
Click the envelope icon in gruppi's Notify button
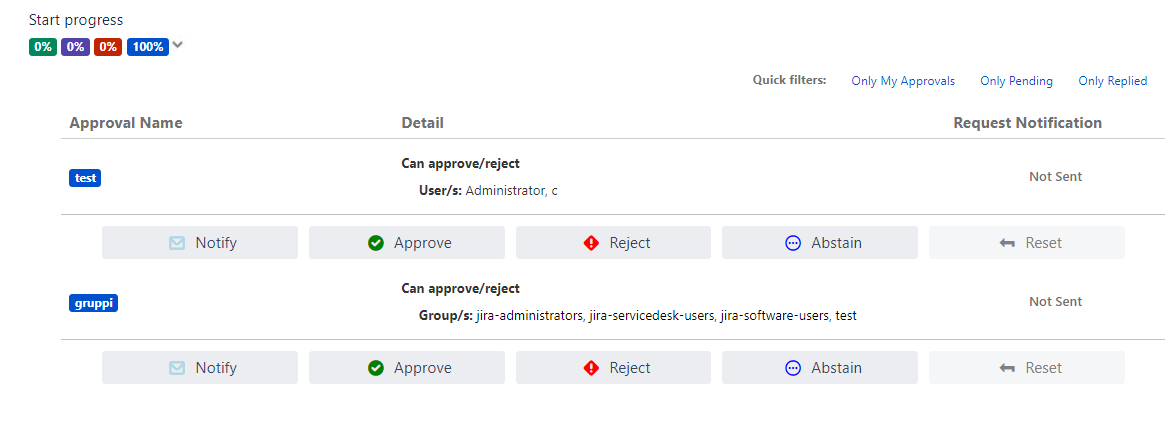[x=177, y=368]
